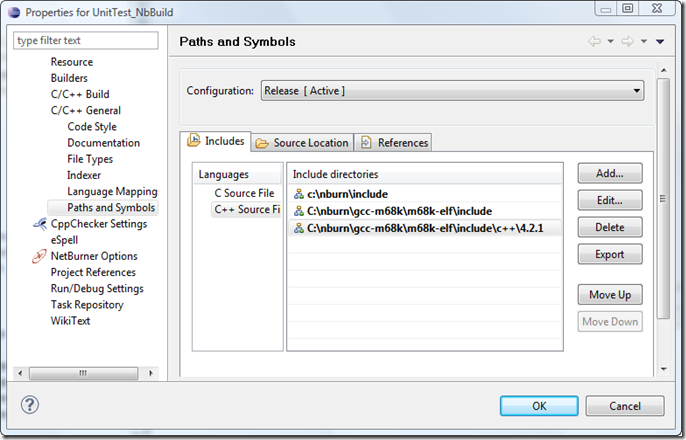Click the Edit... button
The image size is (686, 440).
click(610, 200)
